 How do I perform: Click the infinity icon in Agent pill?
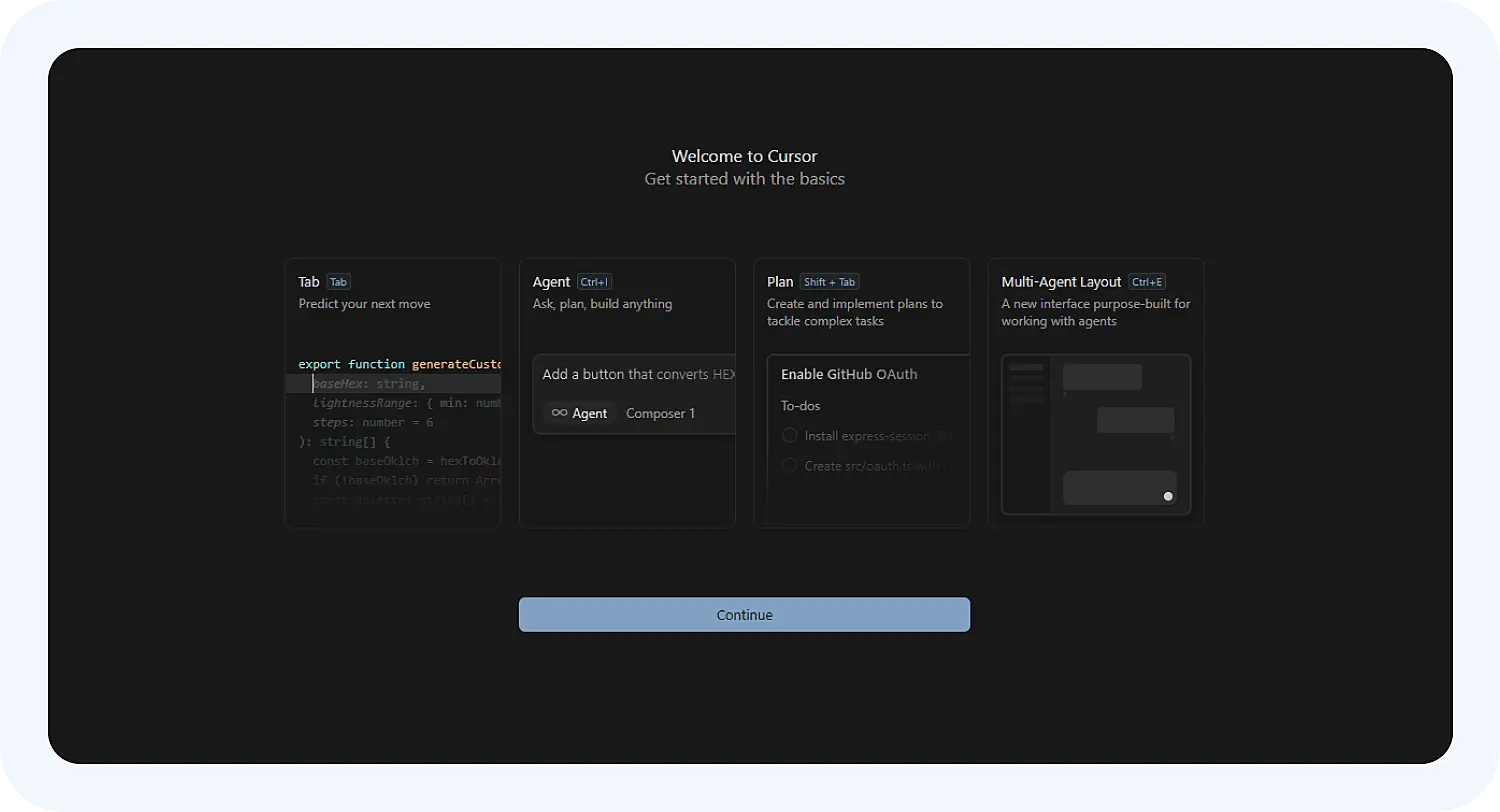click(x=559, y=413)
